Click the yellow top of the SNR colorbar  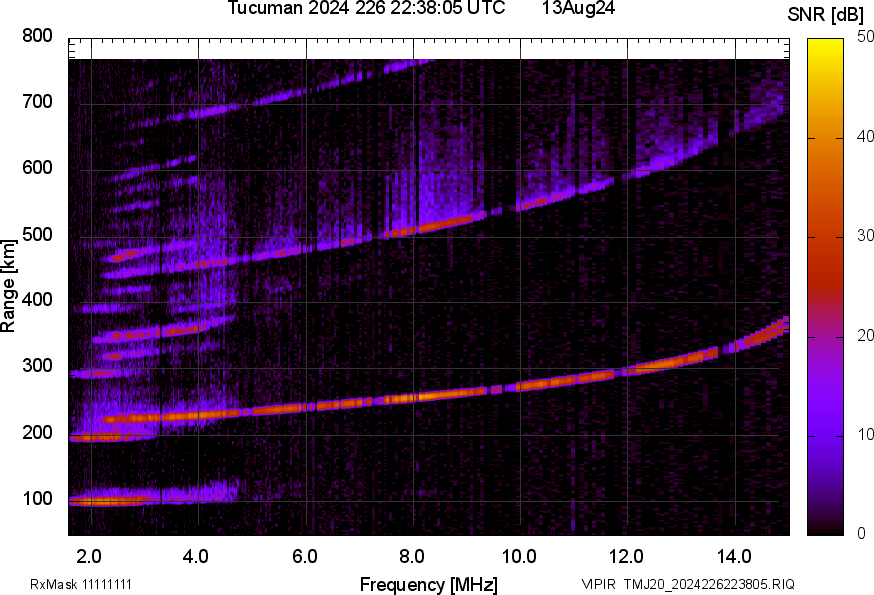pyautogui.click(x=826, y=44)
